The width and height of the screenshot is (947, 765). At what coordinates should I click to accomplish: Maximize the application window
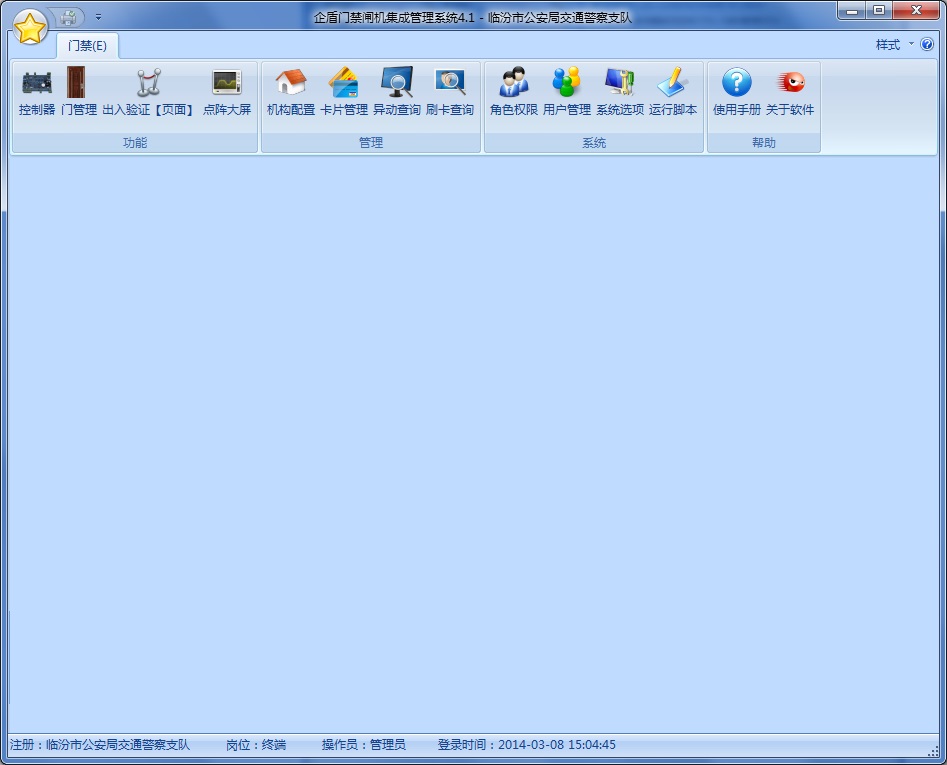[879, 11]
